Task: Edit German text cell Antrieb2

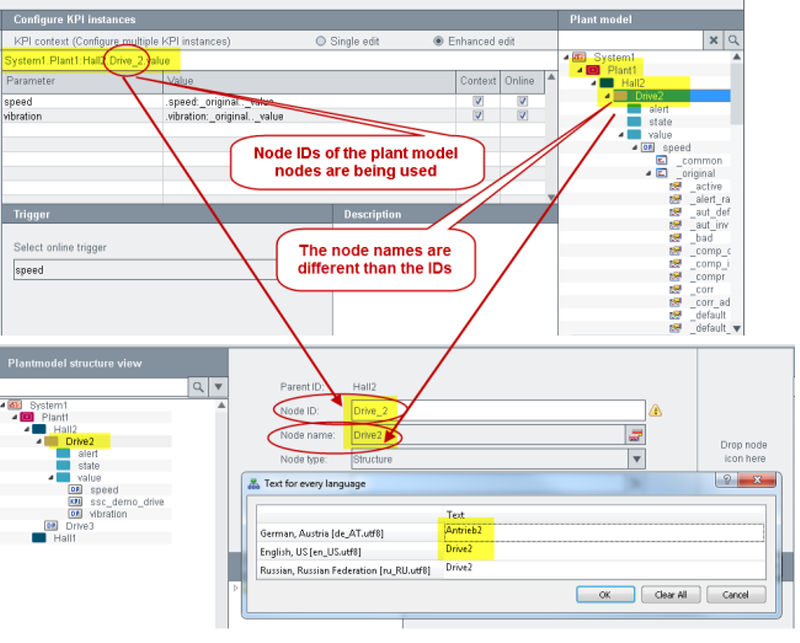Action: [605, 531]
